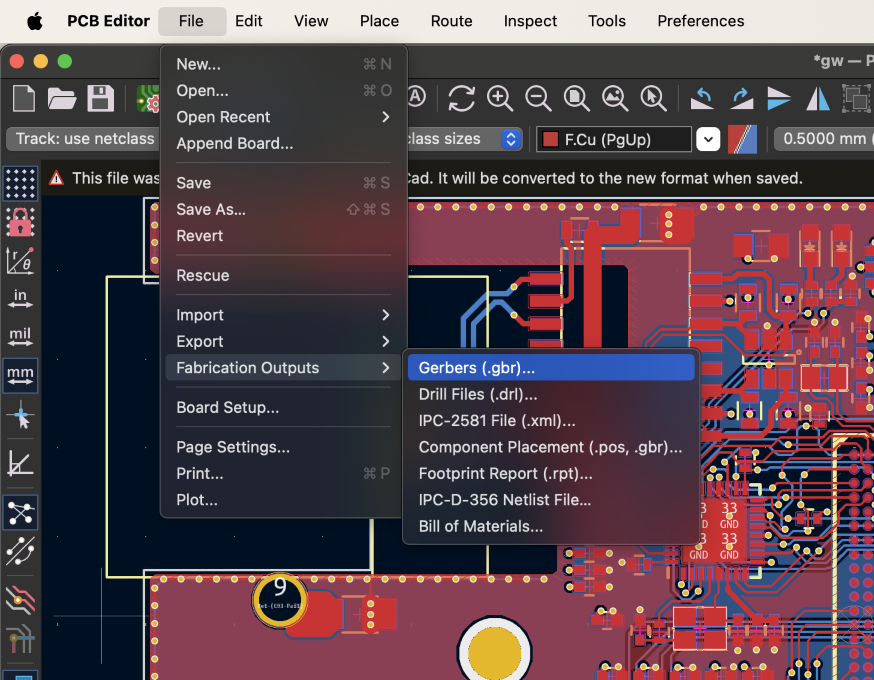Click the Zoom In magnifier icon
This screenshot has width=874, height=680.
tap(500, 99)
